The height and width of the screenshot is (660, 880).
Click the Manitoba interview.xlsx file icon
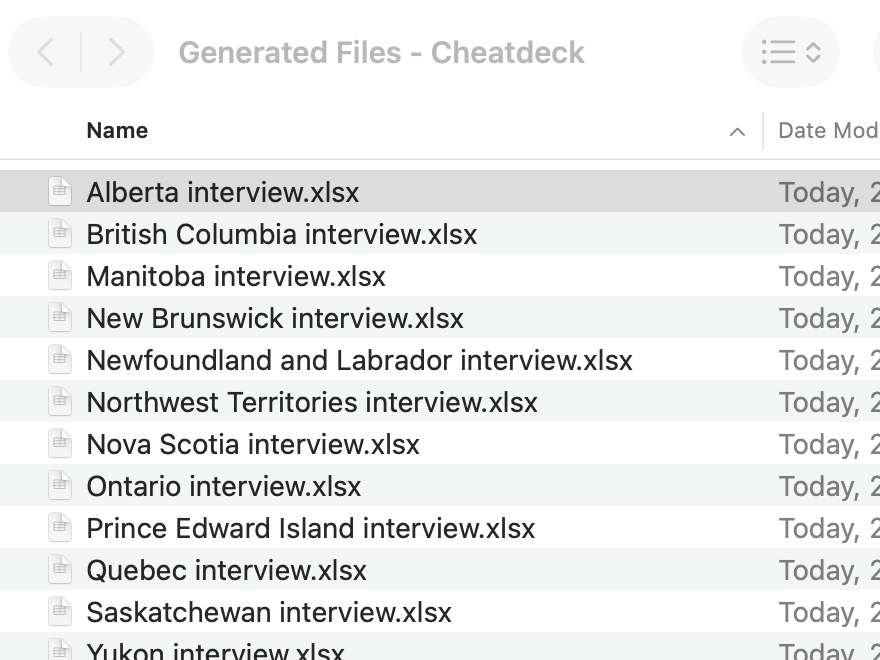[x=61, y=276]
